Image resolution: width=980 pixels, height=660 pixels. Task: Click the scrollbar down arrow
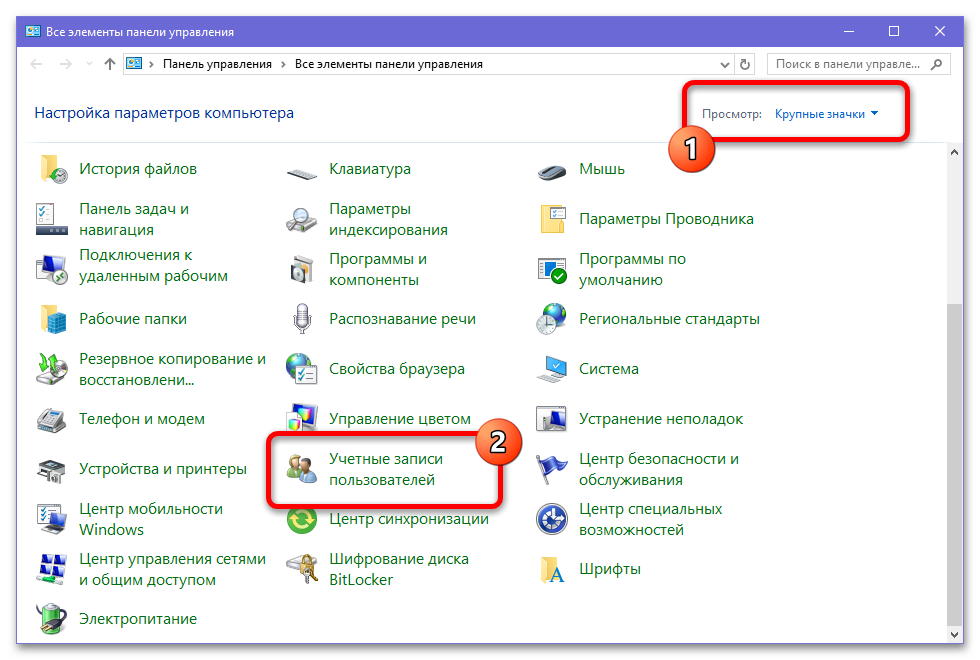click(954, 634)
